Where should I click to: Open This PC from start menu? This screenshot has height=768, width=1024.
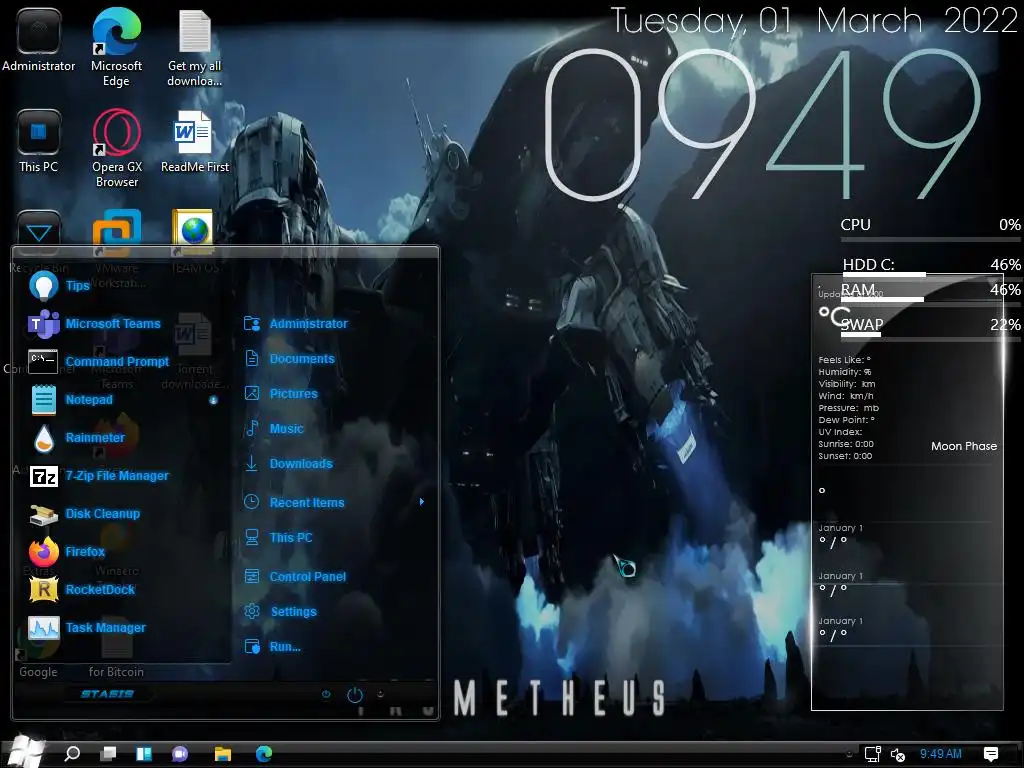(278, 537)
